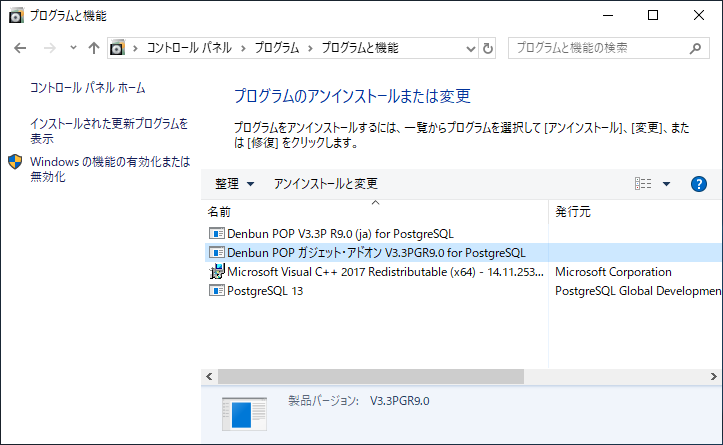
Task: Click the search magnifier icon
Action: pyautogui.click(x=695, y=48)
